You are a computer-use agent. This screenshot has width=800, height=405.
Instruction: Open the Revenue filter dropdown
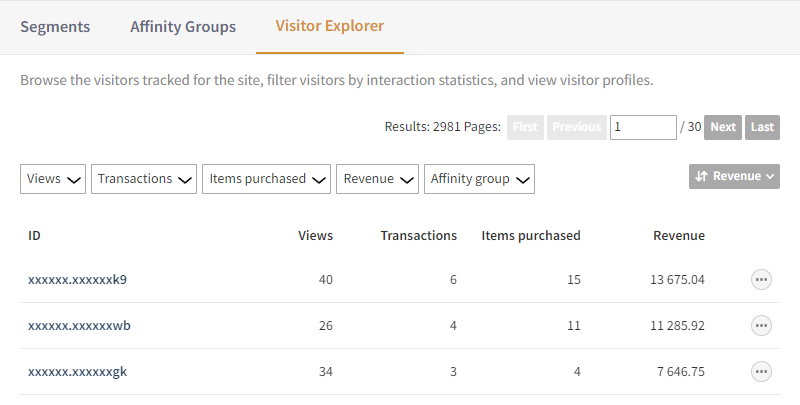pyautogui.click(x=377, y=179)
